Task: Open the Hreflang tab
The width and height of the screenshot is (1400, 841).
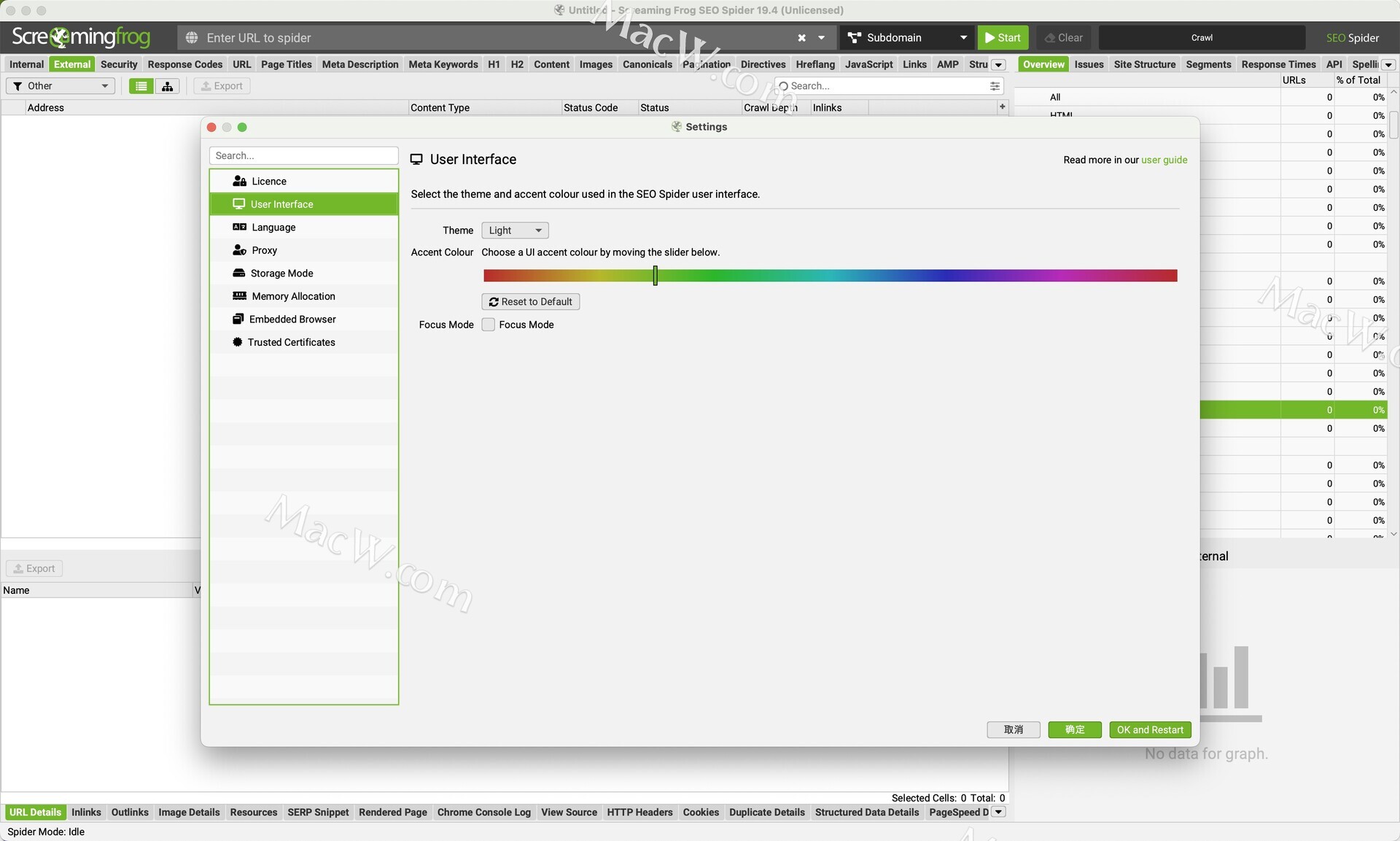Action: (x=814, y=64)
